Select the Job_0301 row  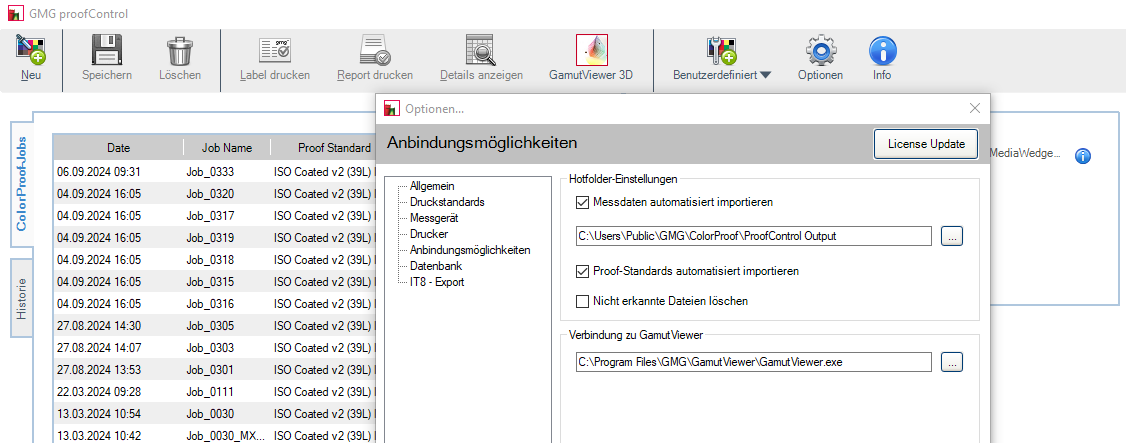(214, 370)
